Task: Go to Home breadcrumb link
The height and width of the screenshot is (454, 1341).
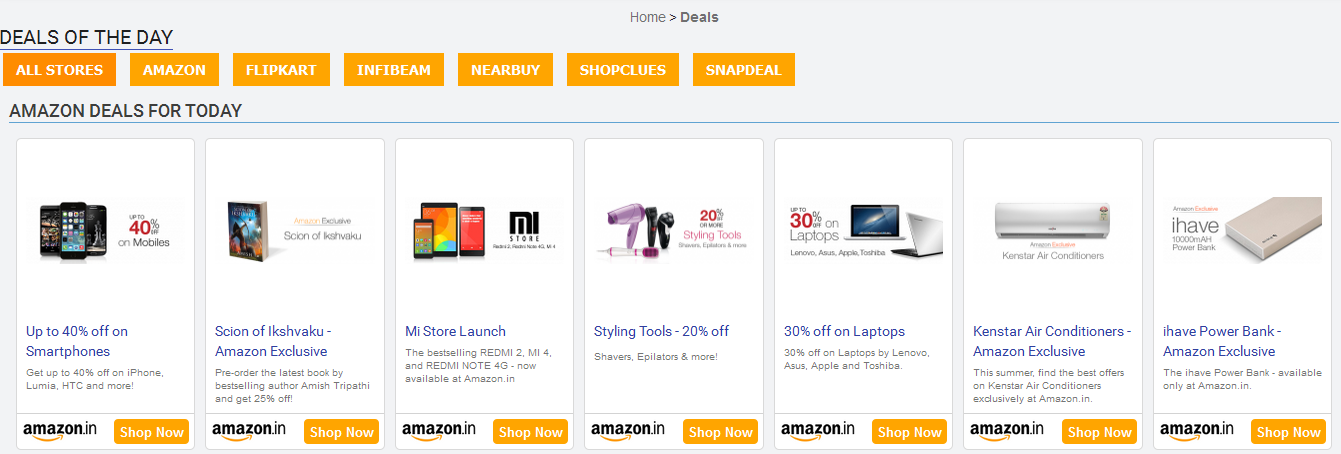Action: pos(647,17)
